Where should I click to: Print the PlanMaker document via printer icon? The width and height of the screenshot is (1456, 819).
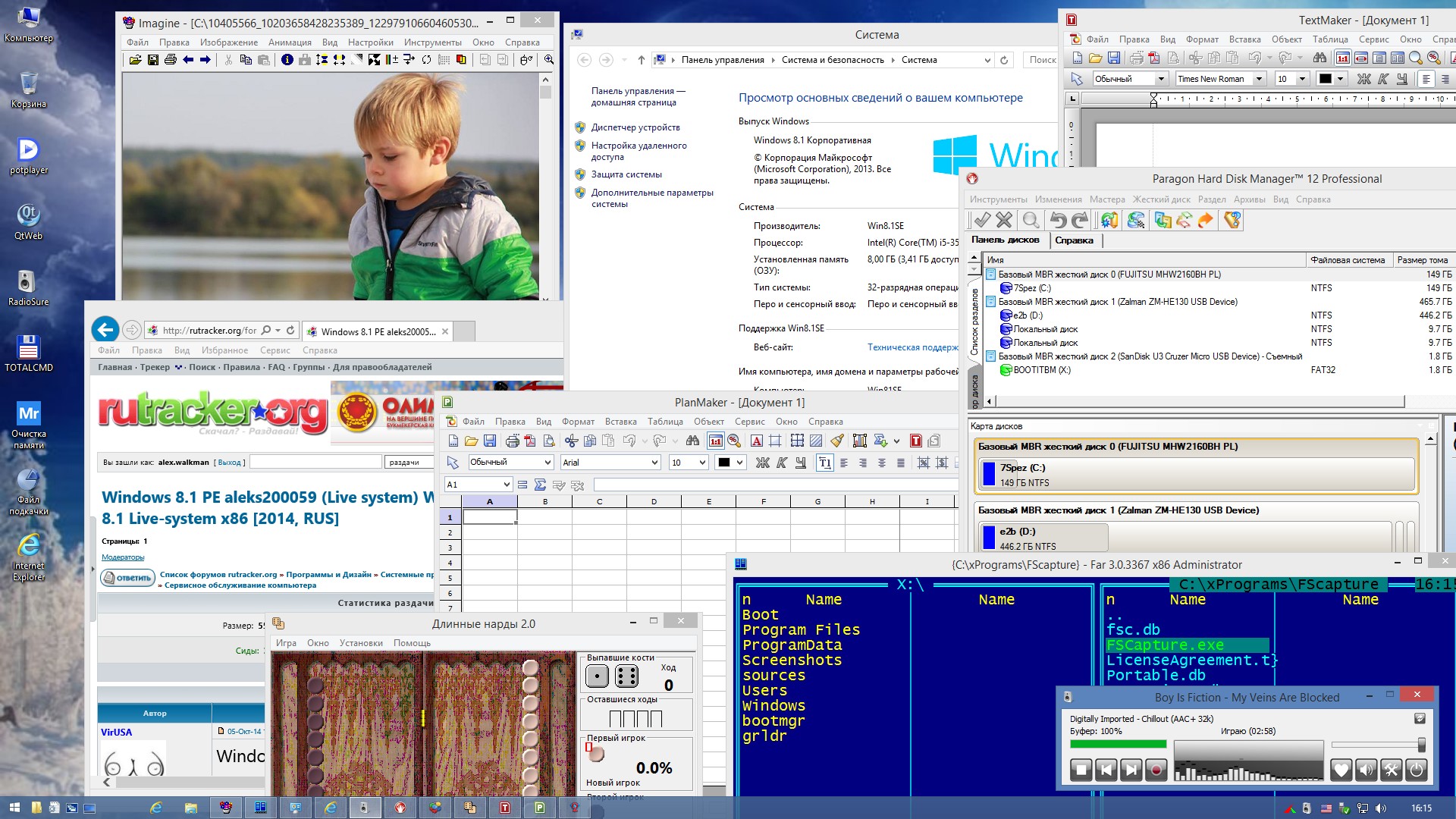(x=512, y=441)
